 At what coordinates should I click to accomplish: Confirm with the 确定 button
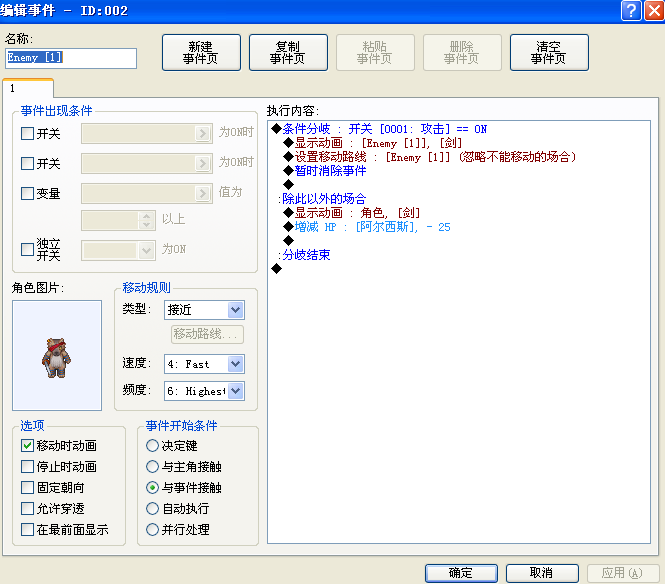click(461, 573)
